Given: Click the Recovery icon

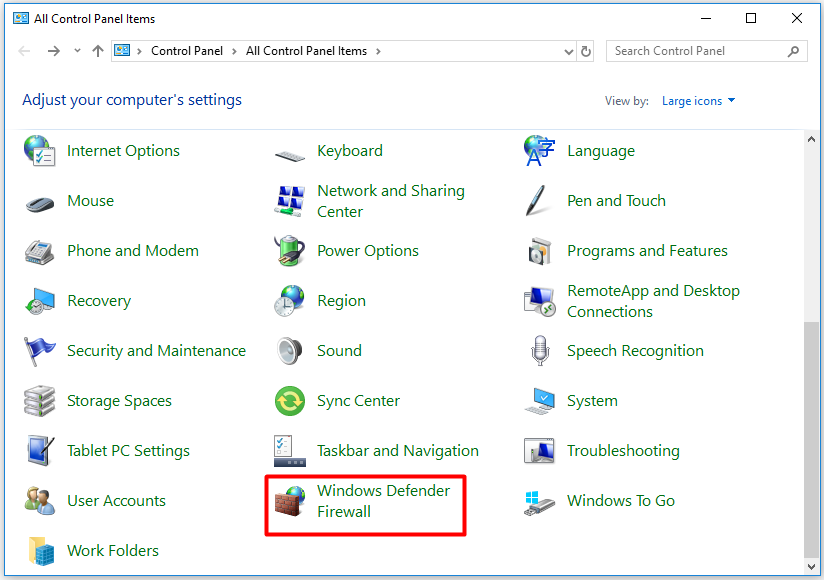Looking at the screenshot, I should 40,301.
